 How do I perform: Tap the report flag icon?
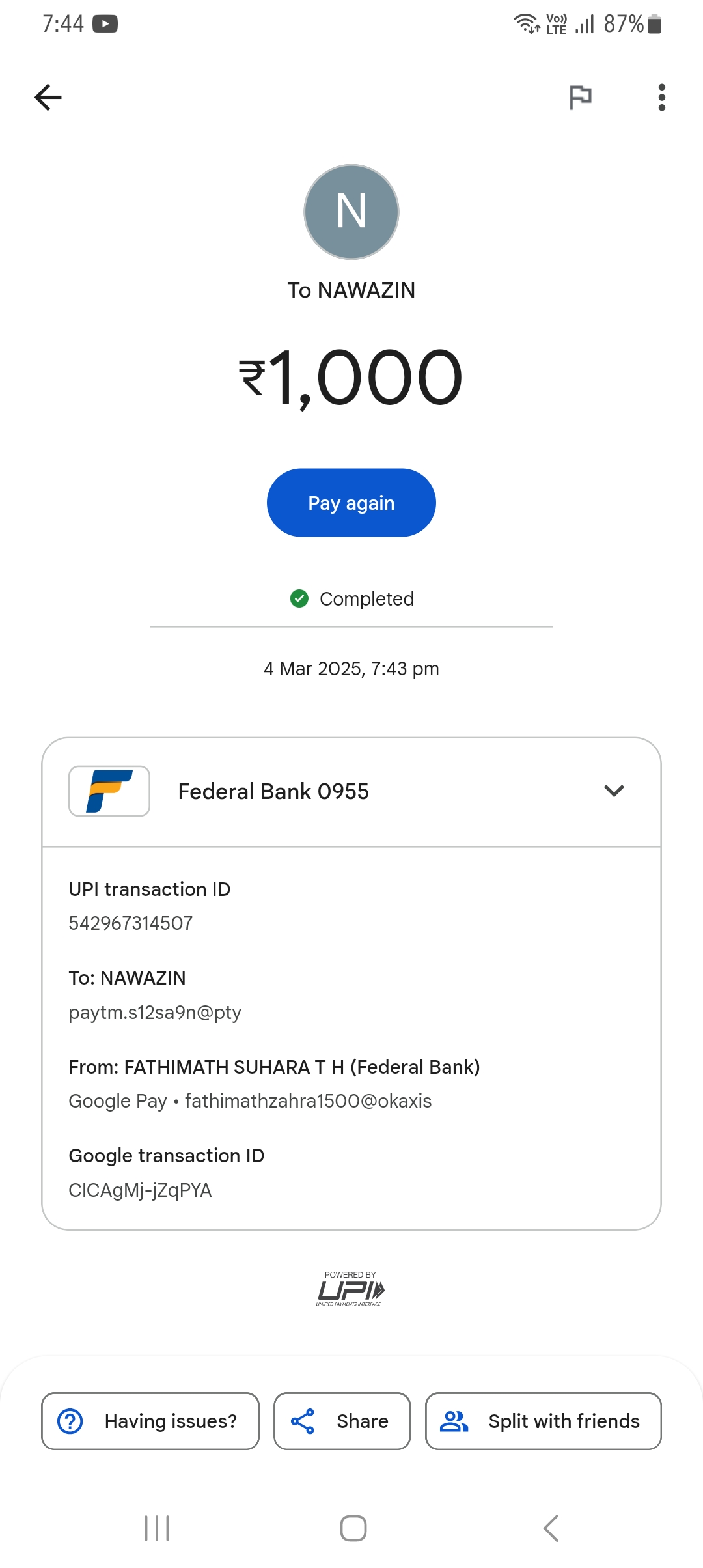coord(580,98)
